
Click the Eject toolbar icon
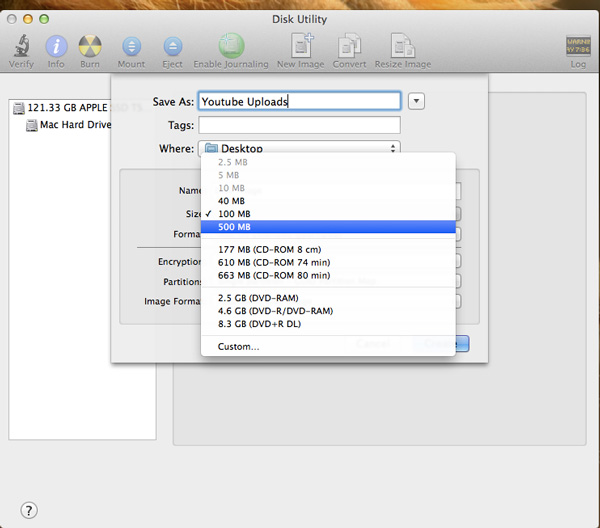tap(173, 46)
